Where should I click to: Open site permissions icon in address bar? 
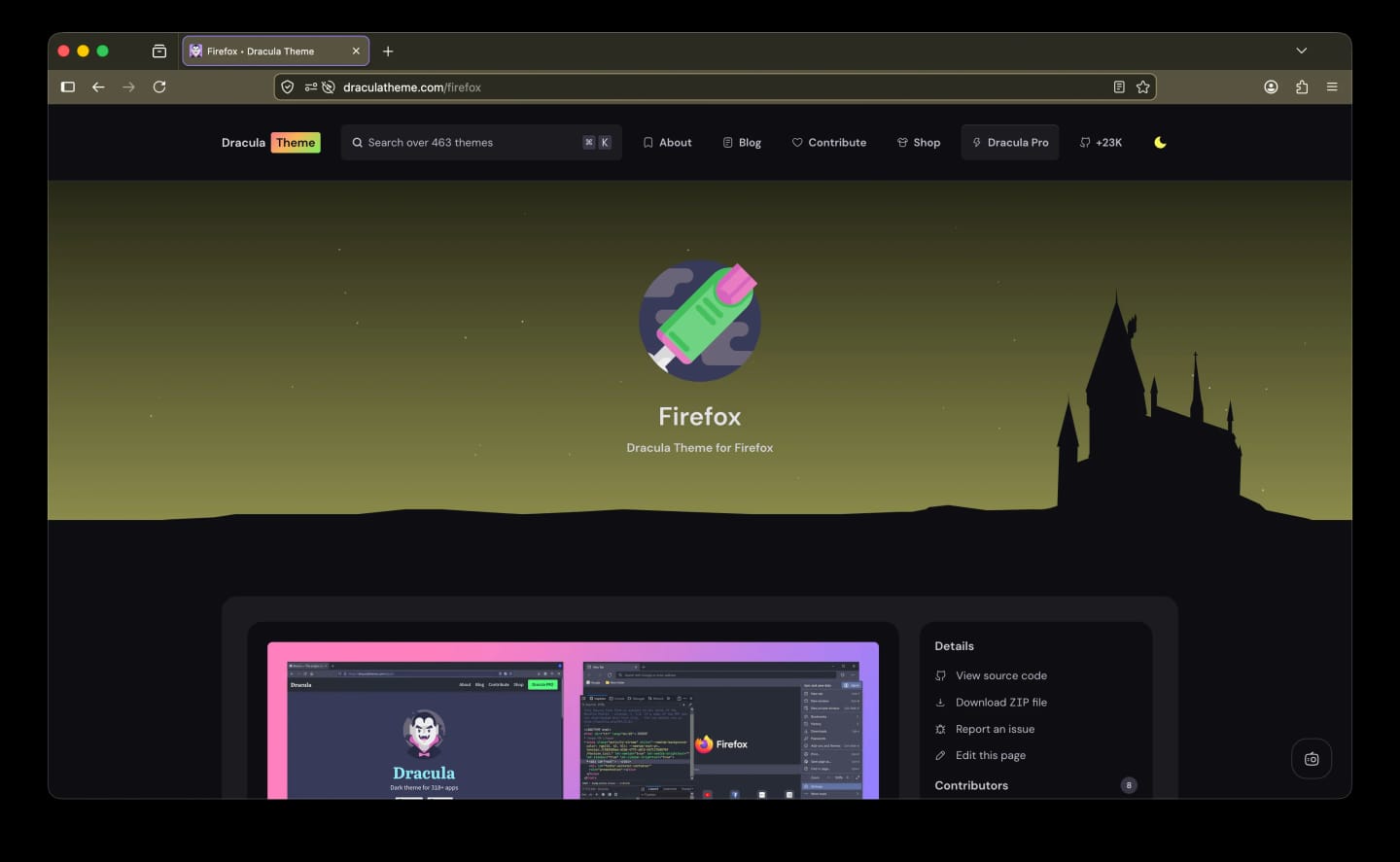[x=311, y=86]
